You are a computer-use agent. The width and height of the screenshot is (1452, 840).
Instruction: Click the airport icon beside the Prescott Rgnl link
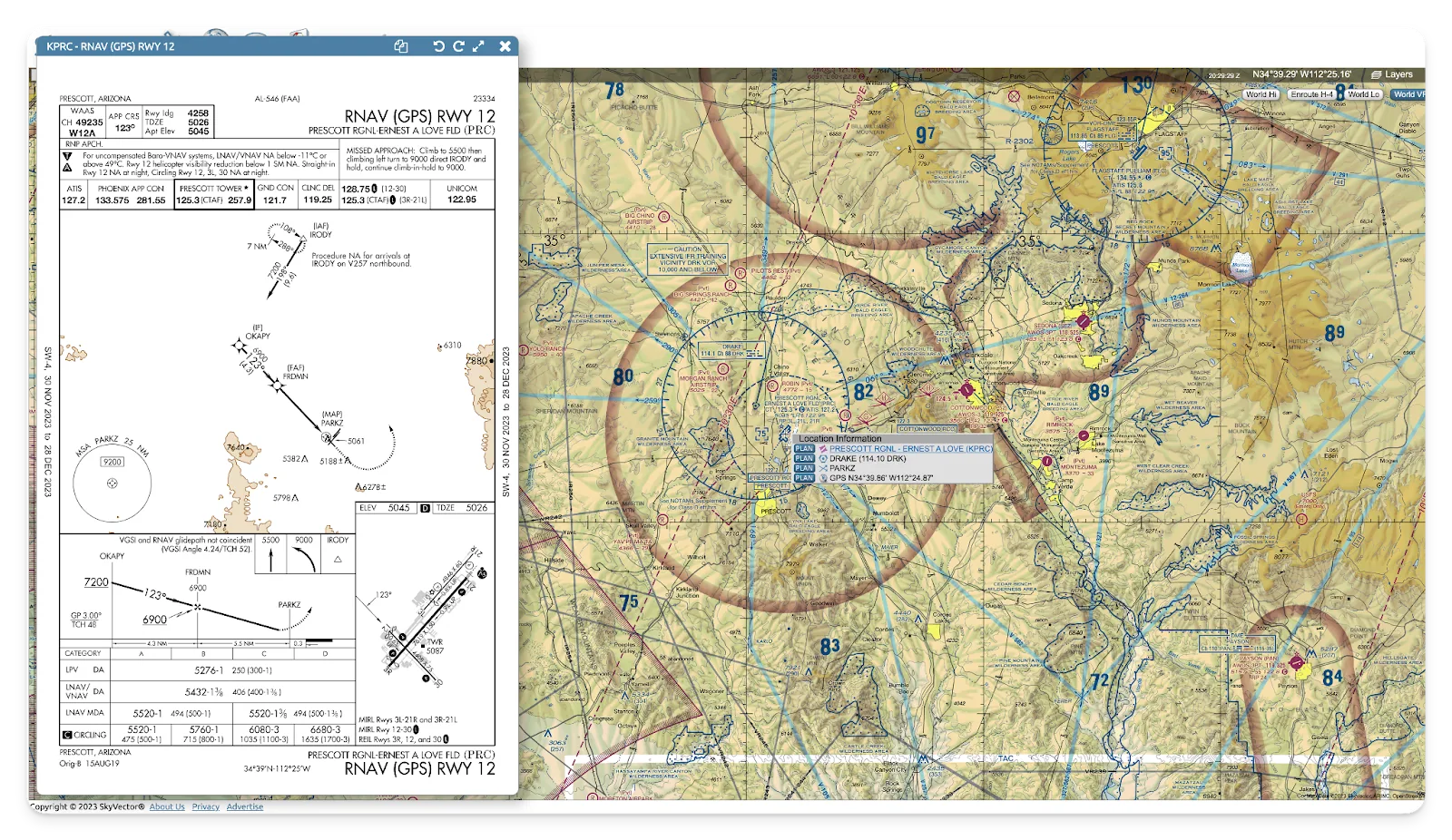(823, 449)
